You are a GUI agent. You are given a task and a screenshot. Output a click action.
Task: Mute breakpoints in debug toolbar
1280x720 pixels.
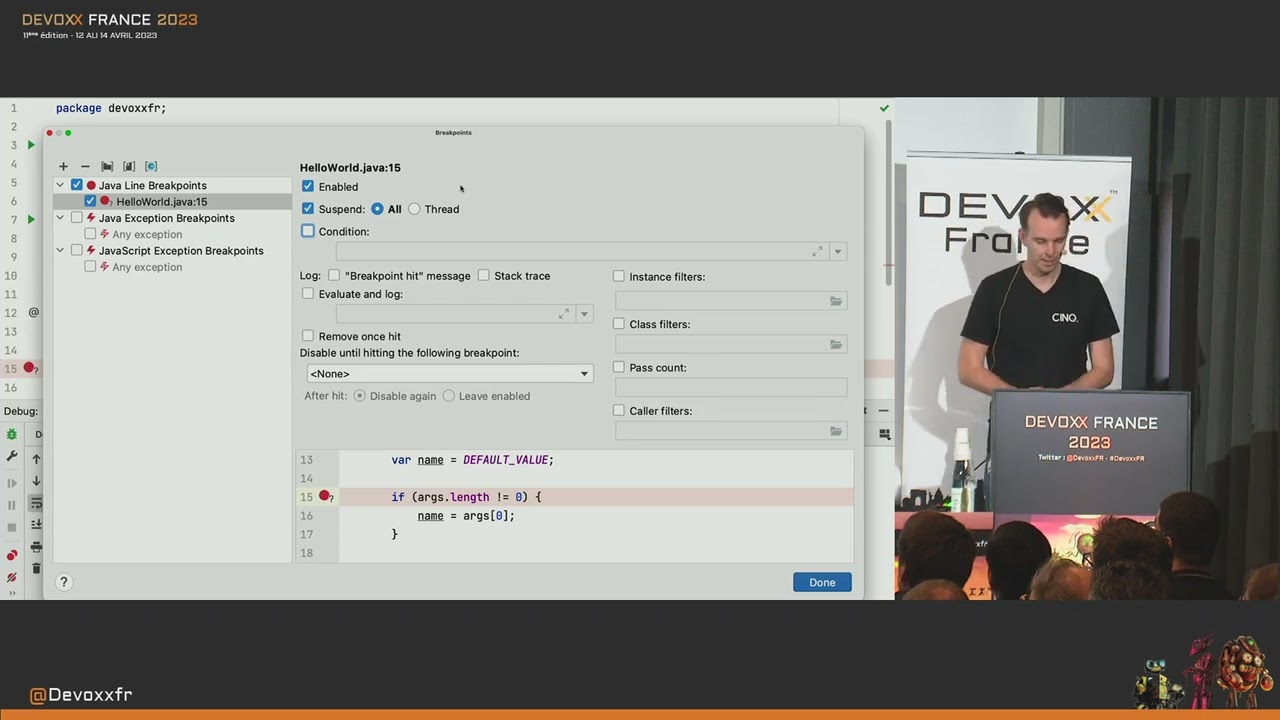(12, 577)
